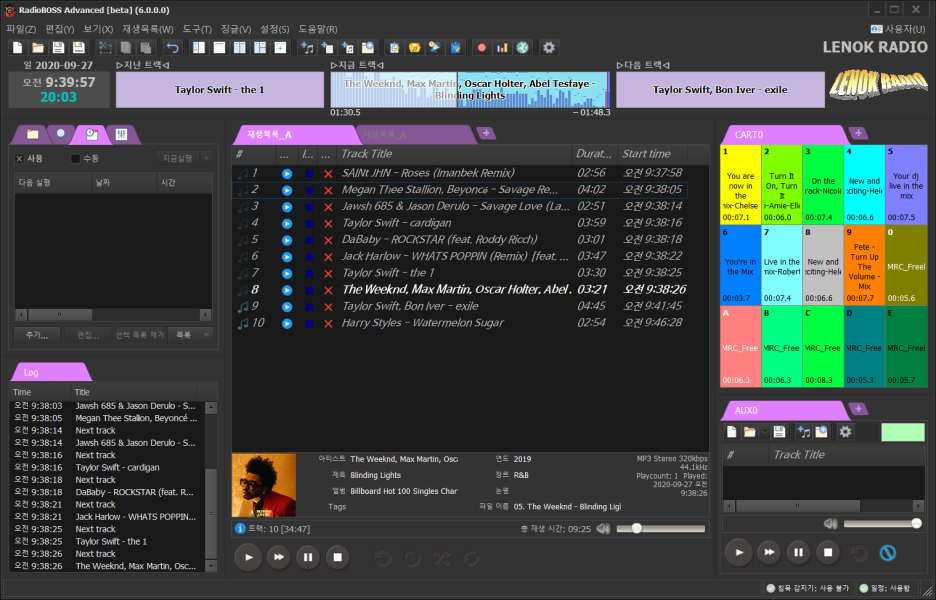Click the undo arrow icon in toolbar
The height and width of the screenshot is (600, 936).
(x=173, y=48)
